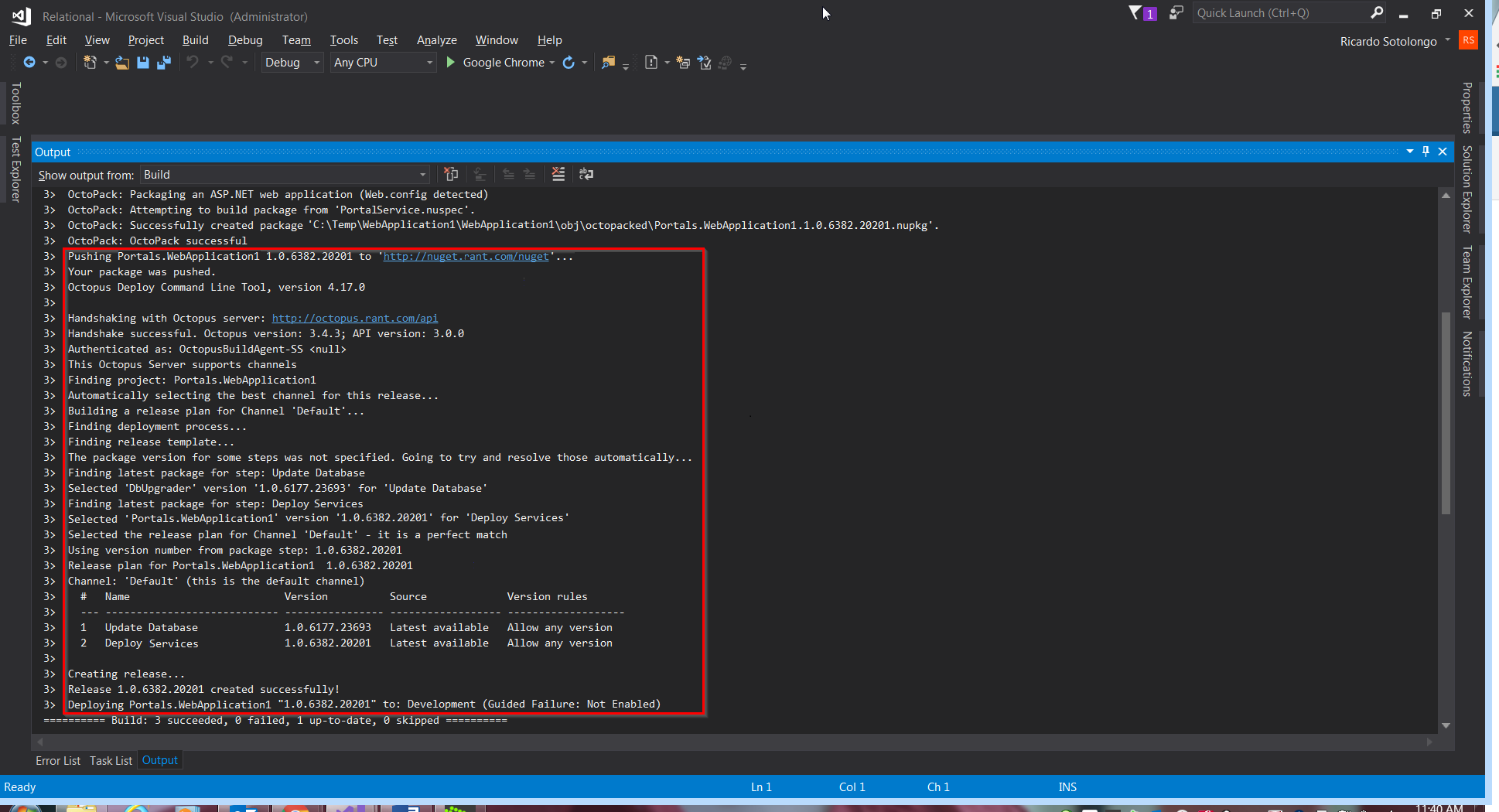
Task: Click the Find in Files icon
Action: click(608, 63)
